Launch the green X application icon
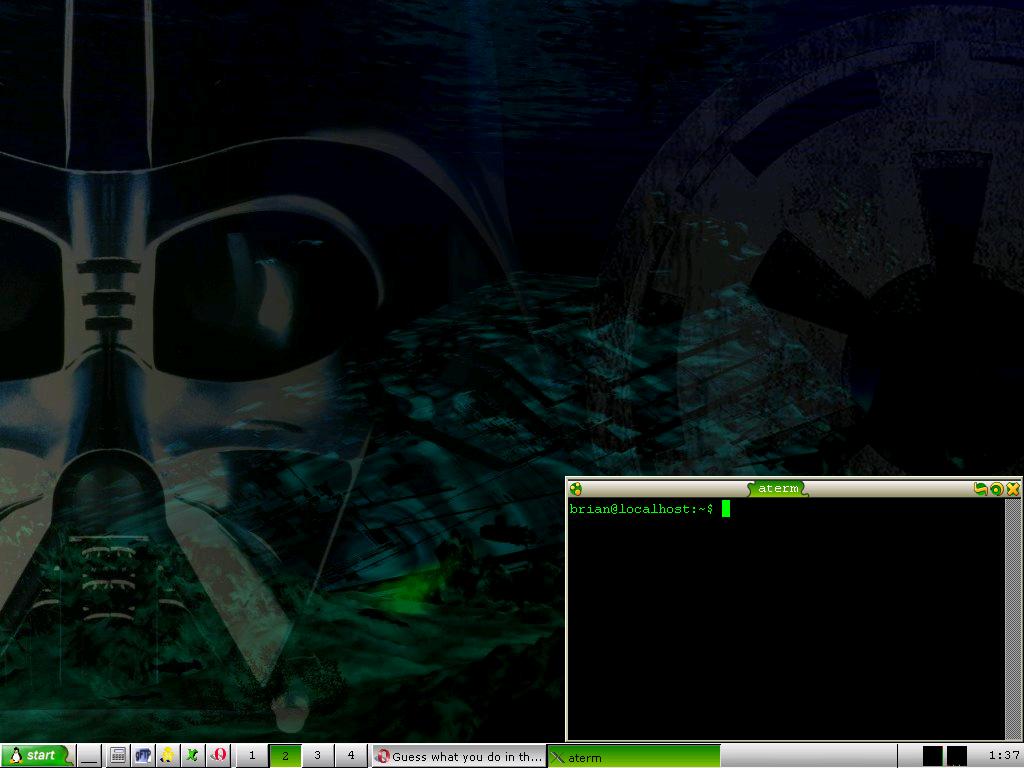 [192, 756]
